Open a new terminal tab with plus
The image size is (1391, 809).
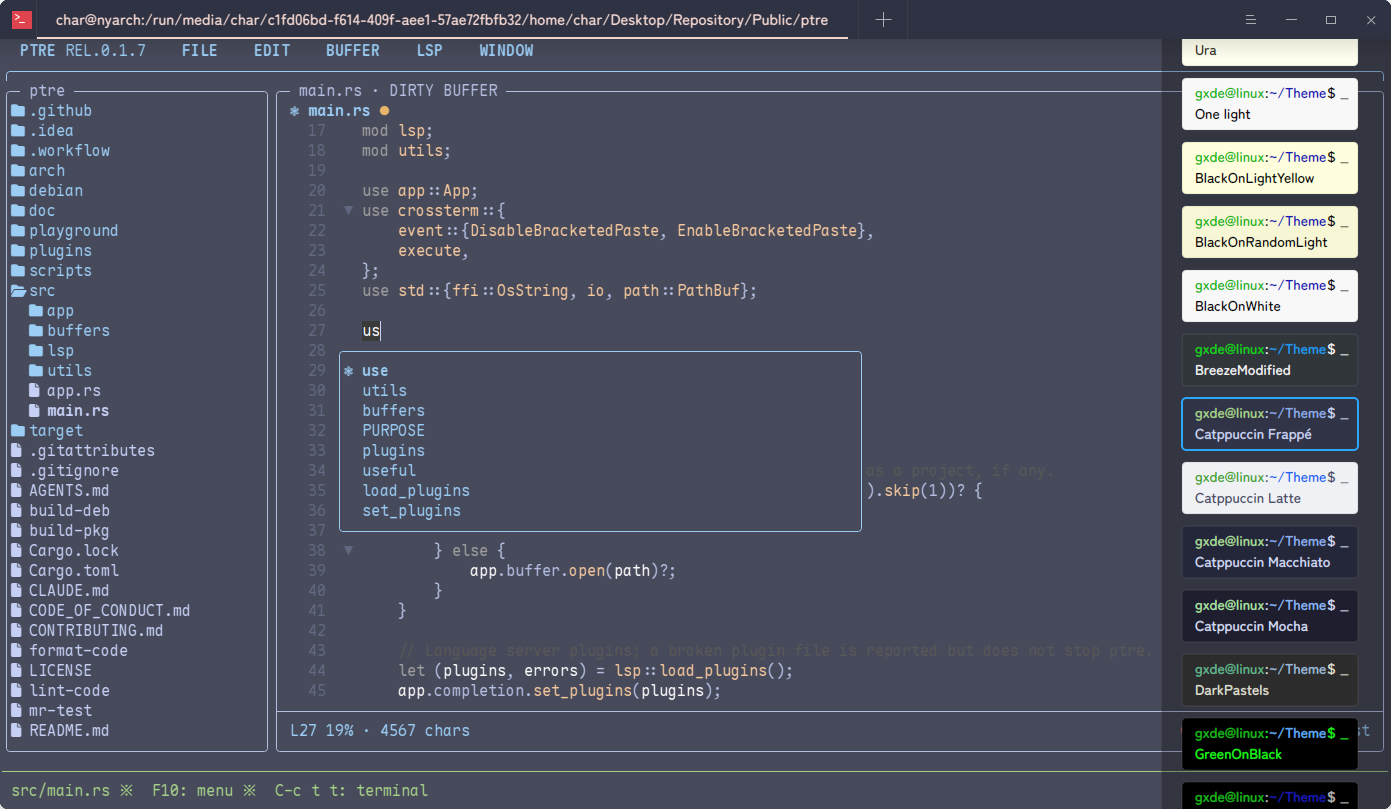[x=883, y=20]
